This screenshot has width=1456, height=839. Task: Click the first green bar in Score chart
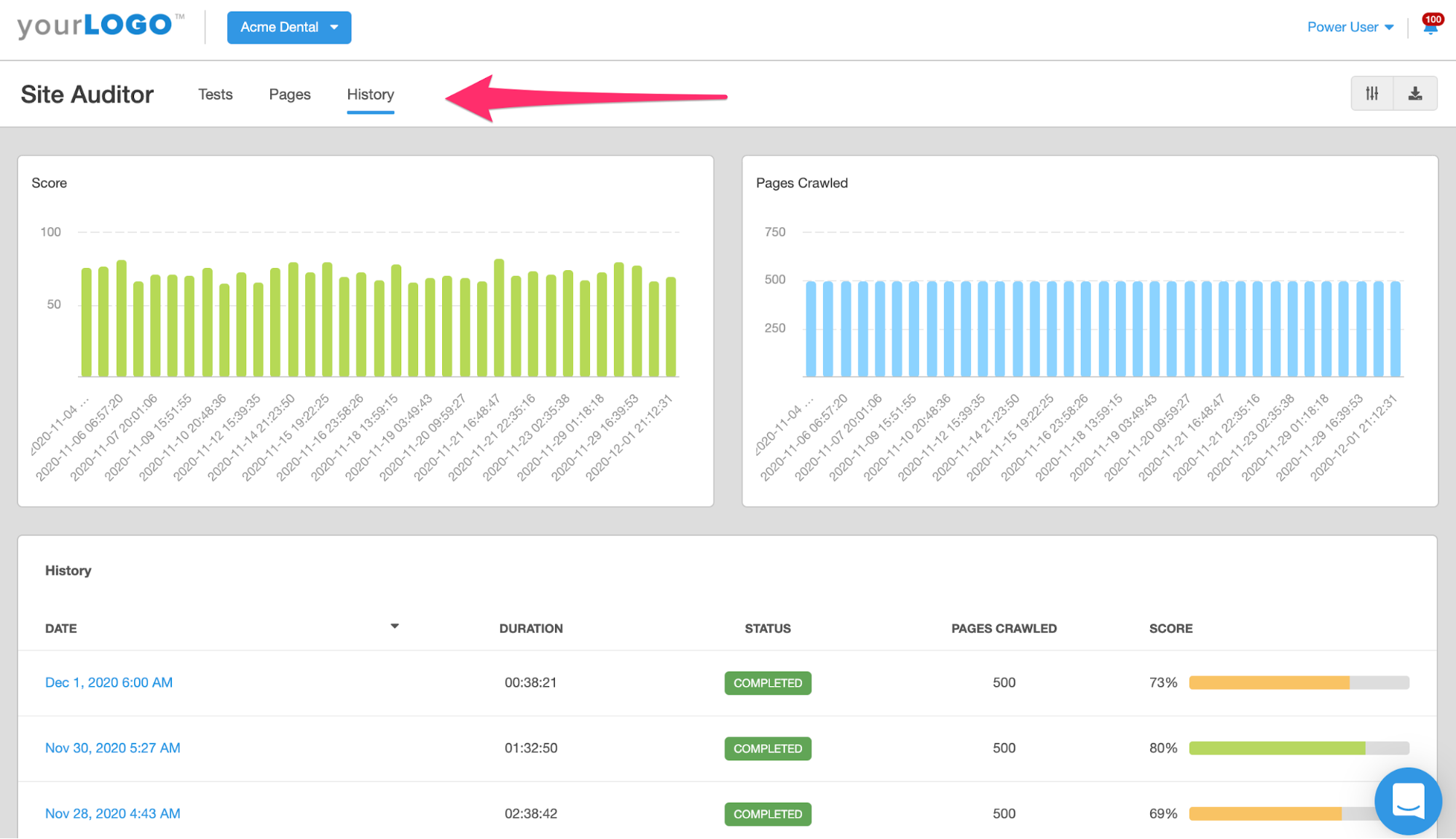(x=86, y=323)
